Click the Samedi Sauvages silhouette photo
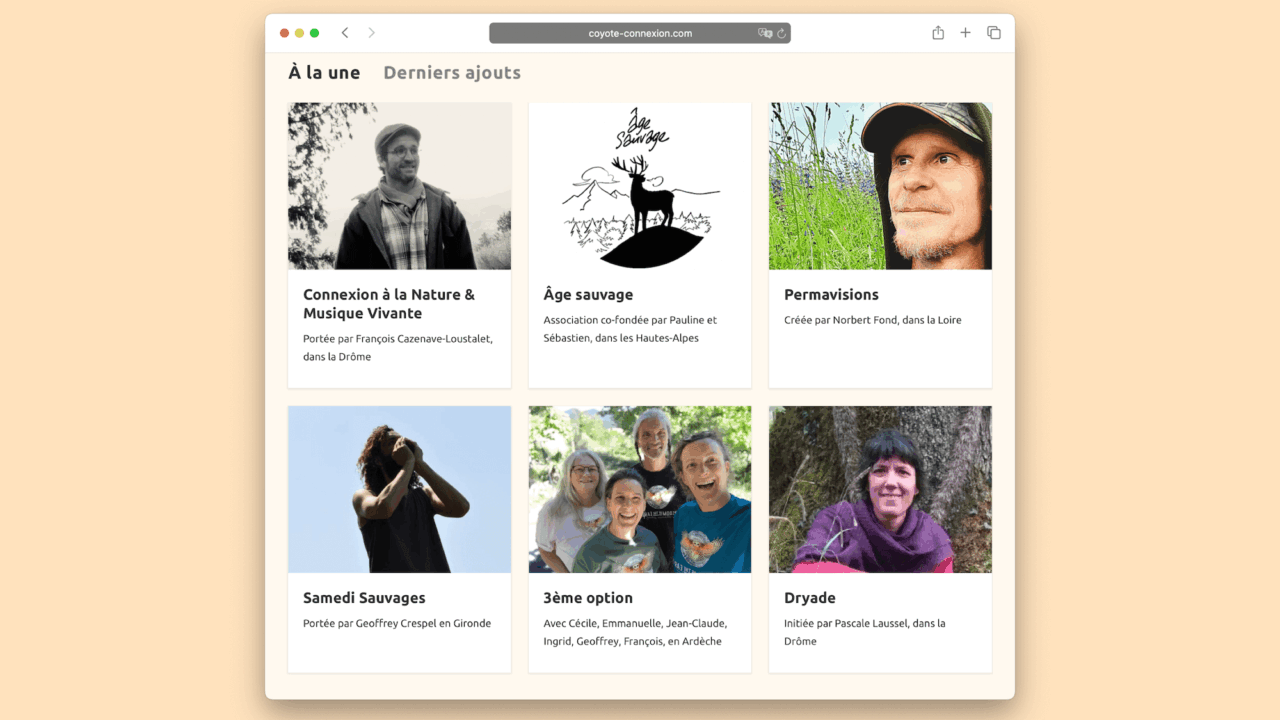 point(399,489)
